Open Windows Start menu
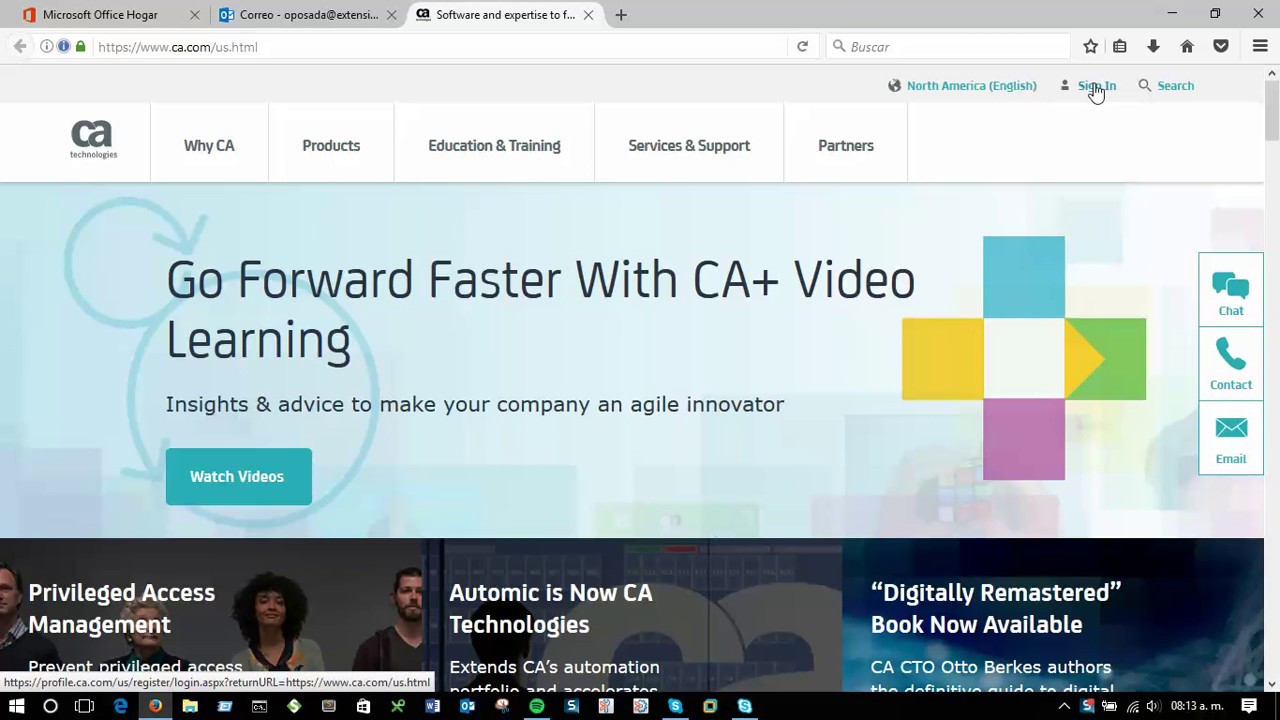This screenshot has width=1280, height=720. coord(16,706)
